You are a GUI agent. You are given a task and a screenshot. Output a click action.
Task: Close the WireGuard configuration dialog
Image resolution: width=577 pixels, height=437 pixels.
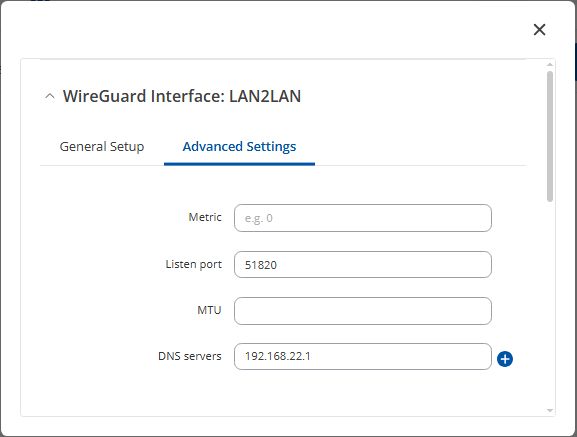point(539,29)
